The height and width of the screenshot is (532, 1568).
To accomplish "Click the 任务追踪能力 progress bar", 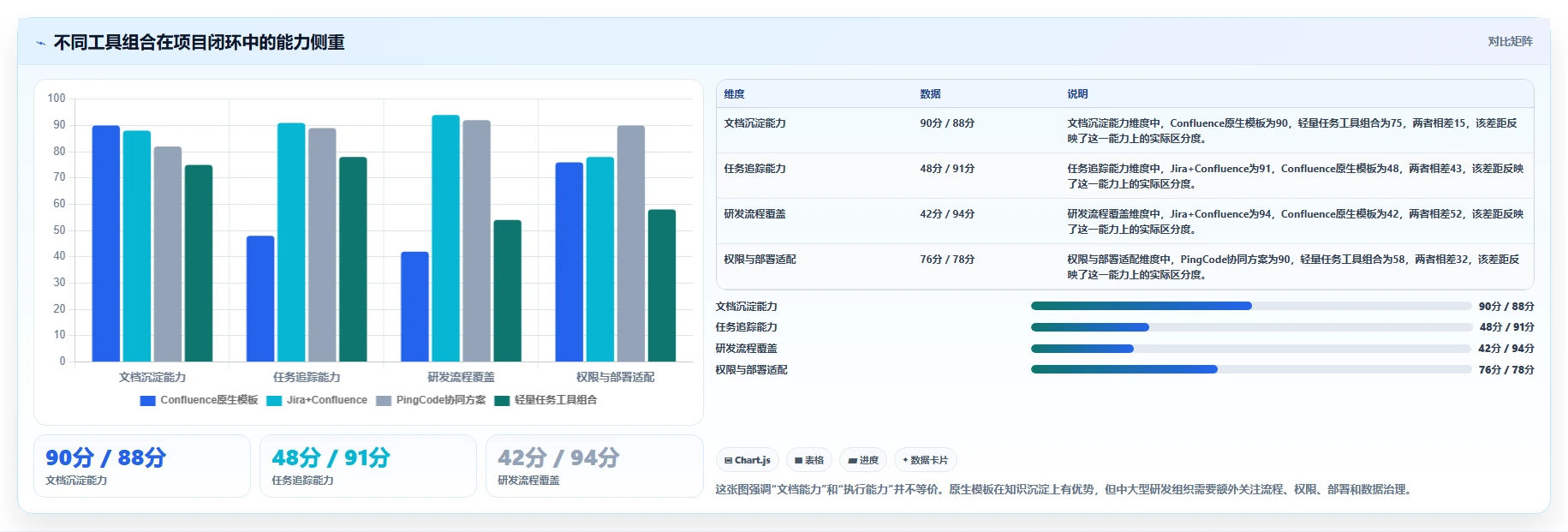I will click(x=1251, y=327).
